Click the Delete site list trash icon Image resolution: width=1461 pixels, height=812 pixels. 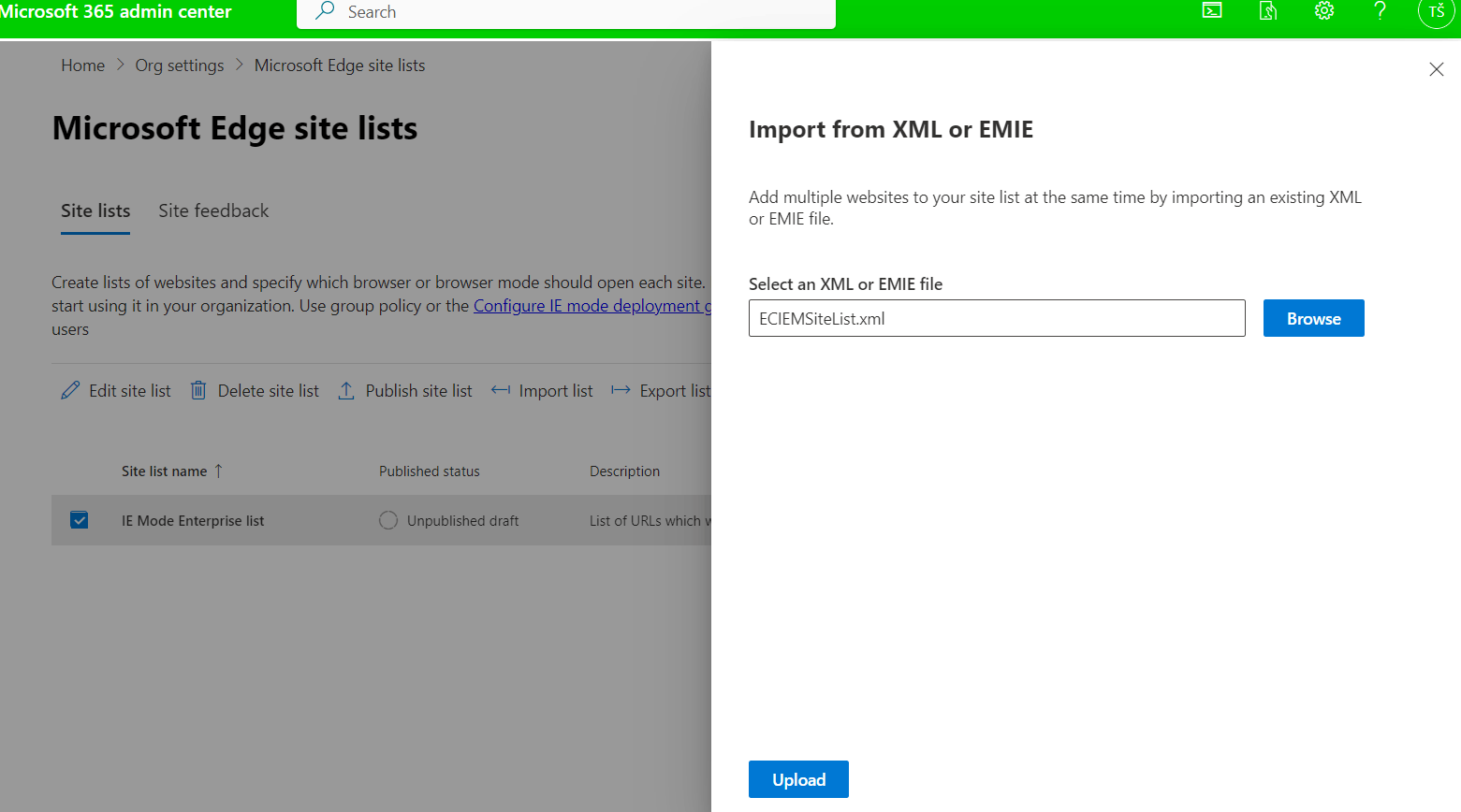(x=198, y=391)
